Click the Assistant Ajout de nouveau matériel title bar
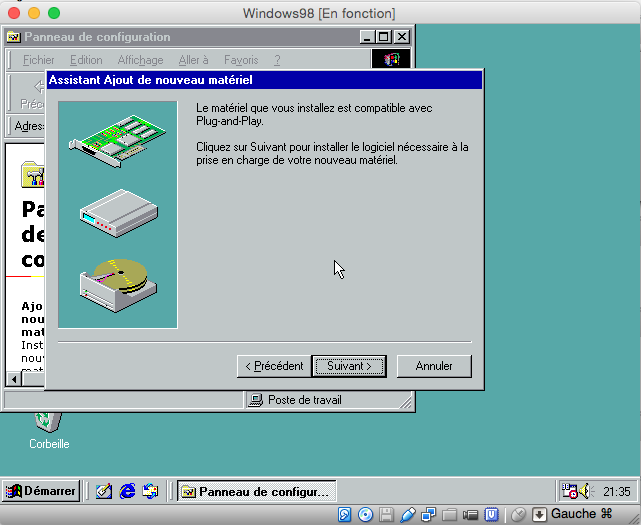 (x=264, y=80)
